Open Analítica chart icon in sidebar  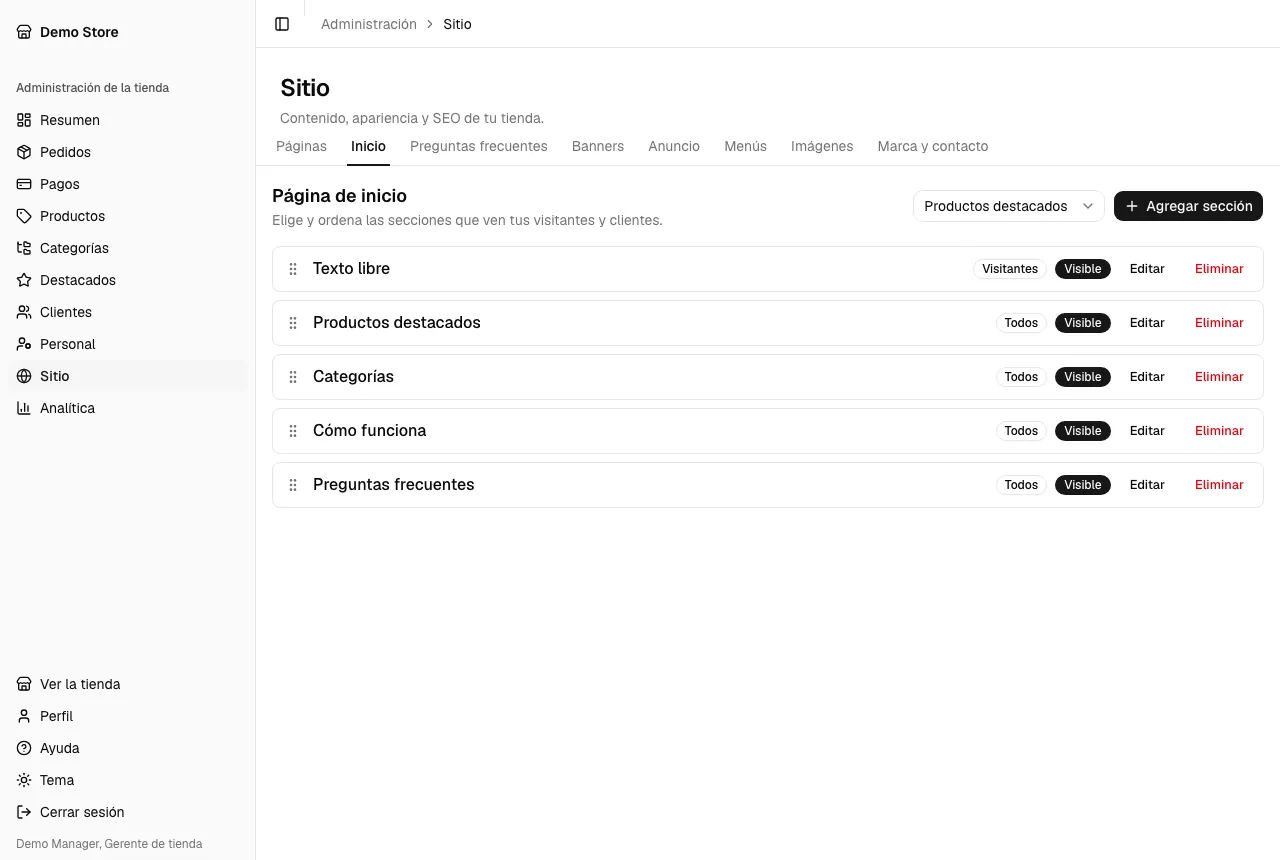24,408
